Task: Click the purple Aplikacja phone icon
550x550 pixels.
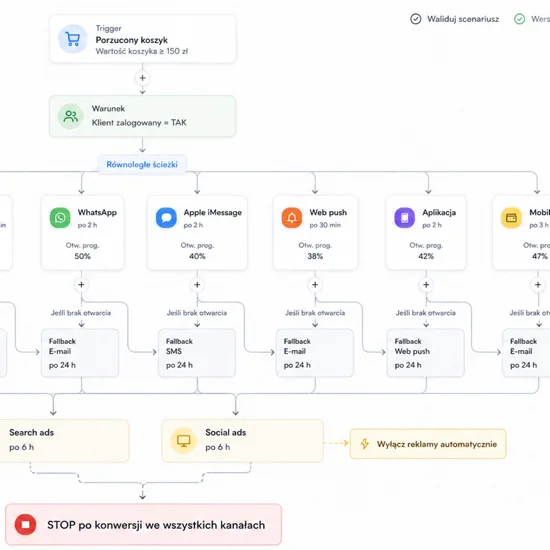Action: [x=404, y=218]
